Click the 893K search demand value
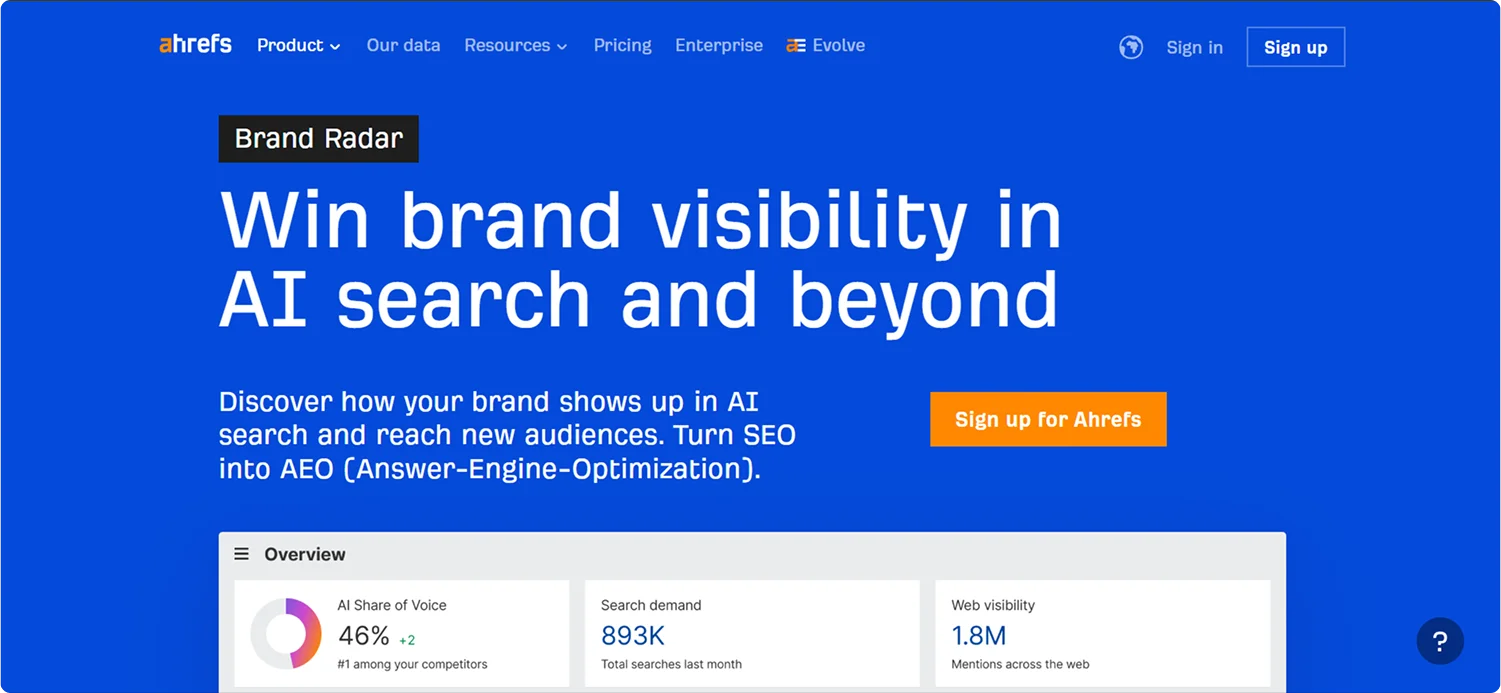1501x693 pixels. pyautogui.click(x=633, y=636)
